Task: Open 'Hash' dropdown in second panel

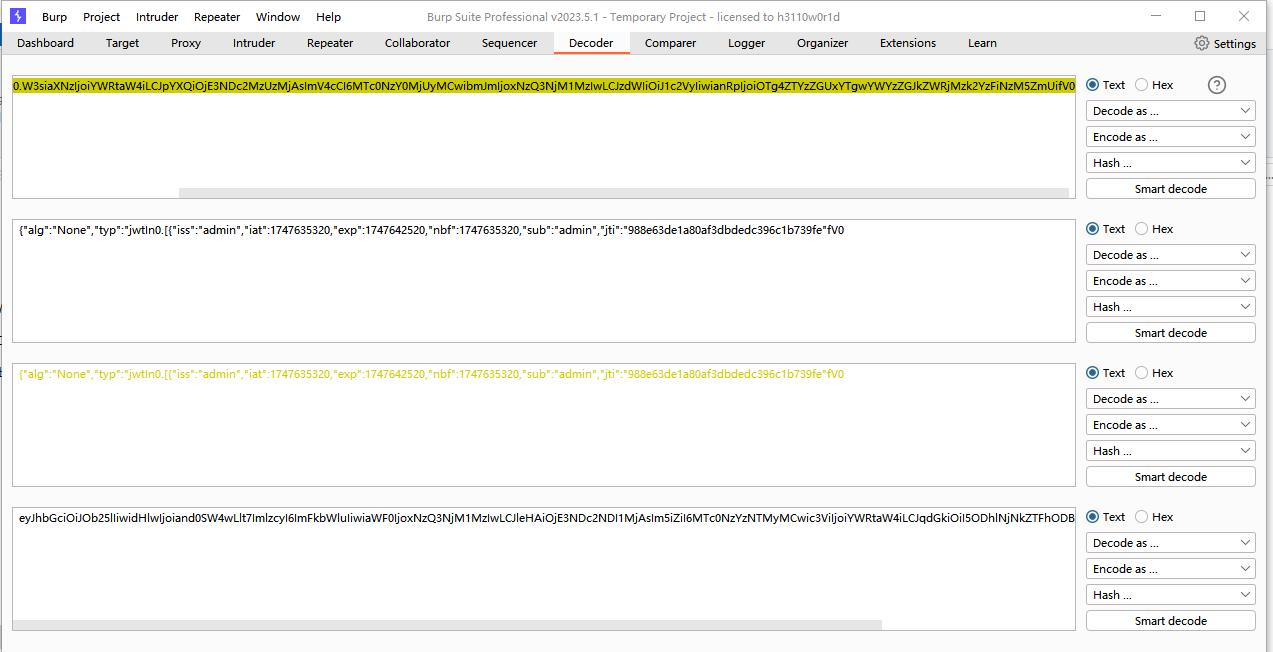Action: click(1170, 307)
